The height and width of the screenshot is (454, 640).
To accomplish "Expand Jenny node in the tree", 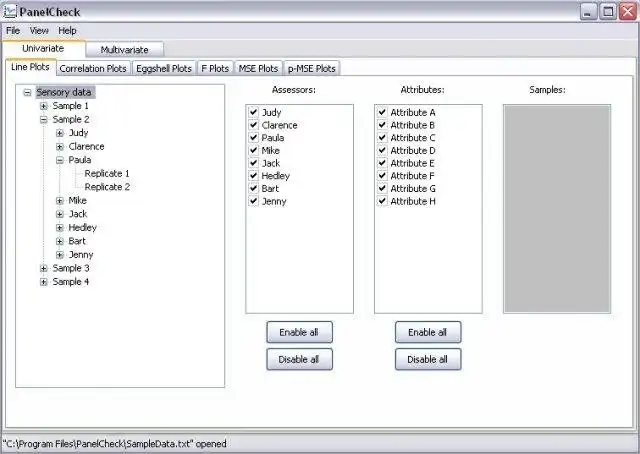I will [60, 255].
